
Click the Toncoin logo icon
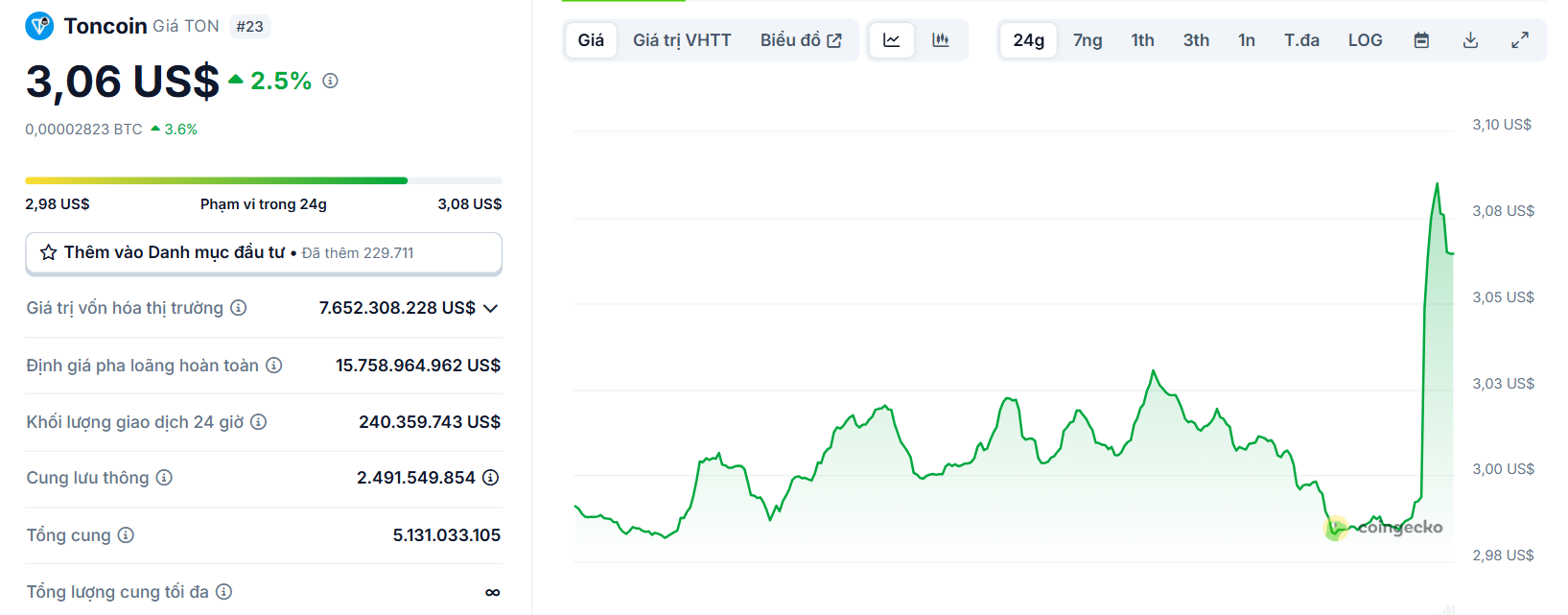[x=39, y=26]
